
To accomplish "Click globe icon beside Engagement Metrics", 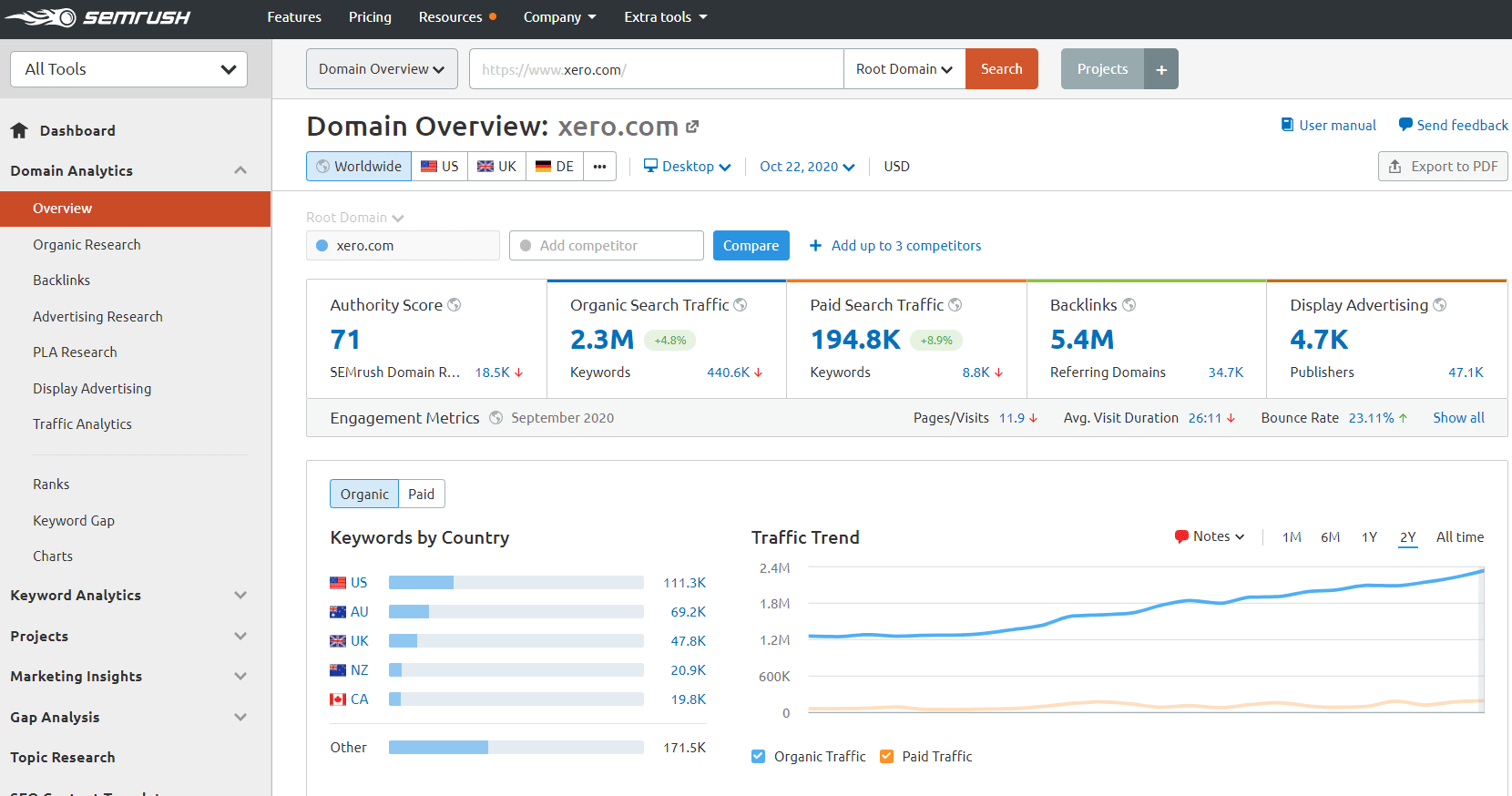I will tap(496, 418).
